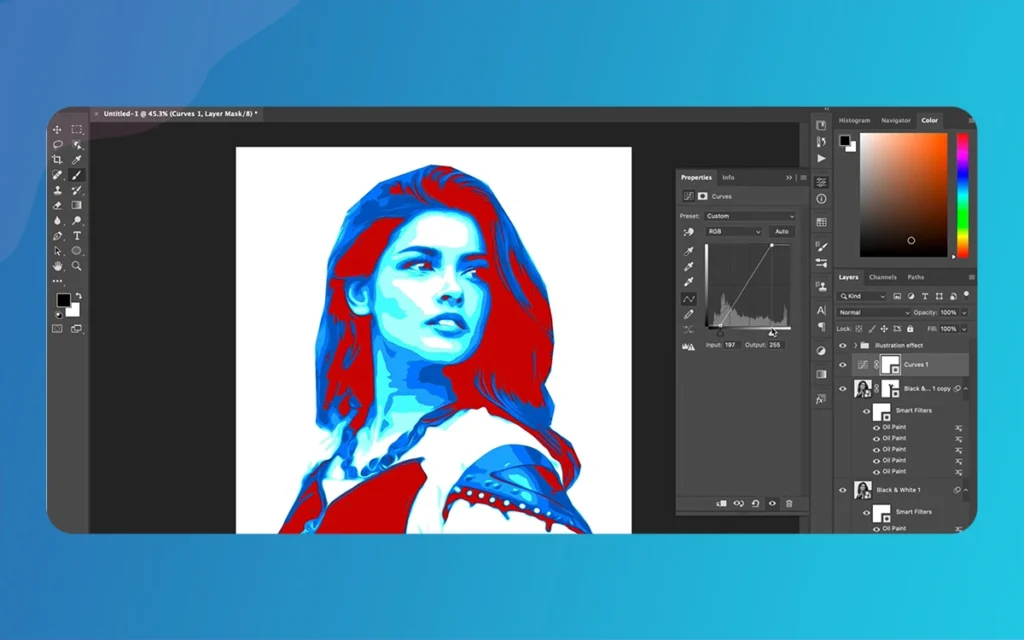The height and width of the screenshot is (640, 1024).
Task: Switch to the Channels tab
Action: [882, 277]
